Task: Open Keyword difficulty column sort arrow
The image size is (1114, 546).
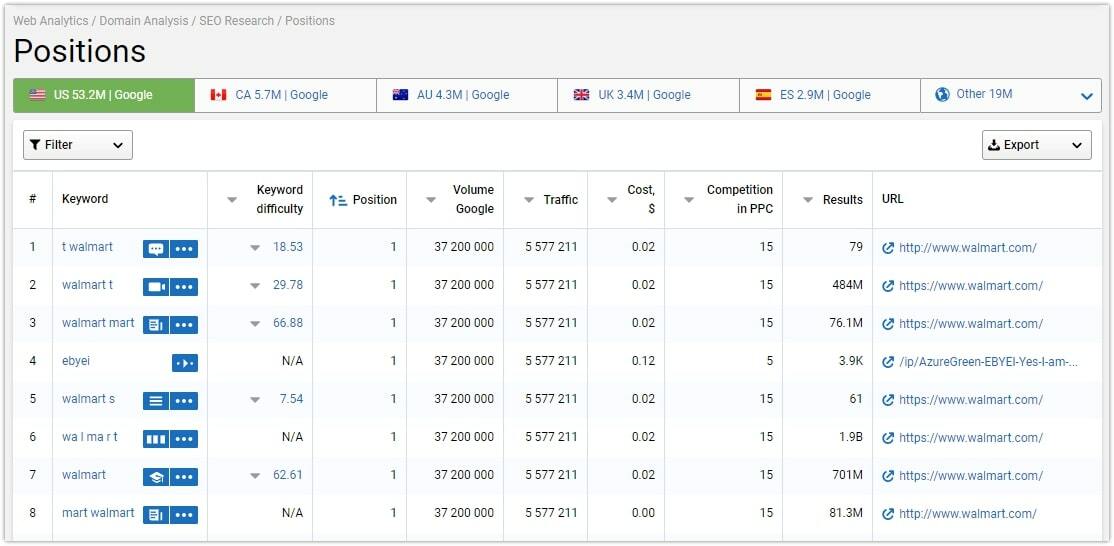Action: 232,200
